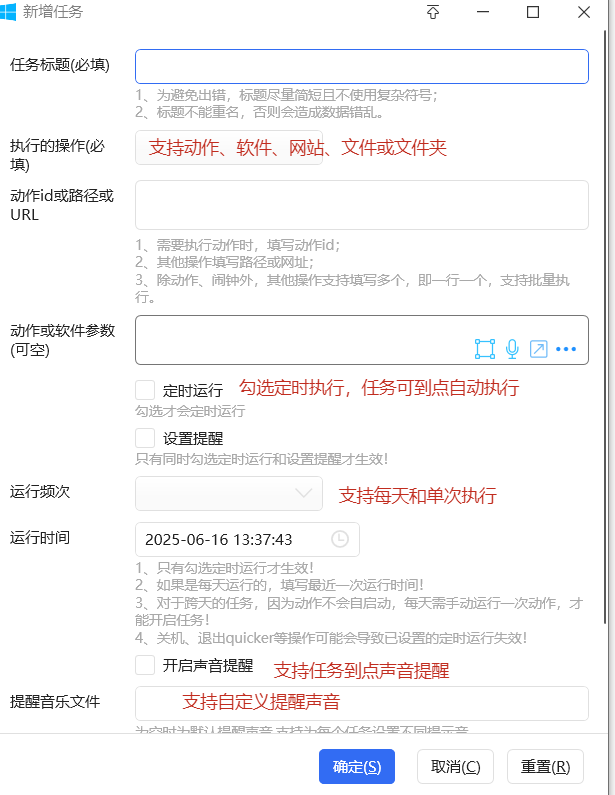Click the microphone voice input icon
This screenshot has width=615, height=795.
tap(512, 349)
